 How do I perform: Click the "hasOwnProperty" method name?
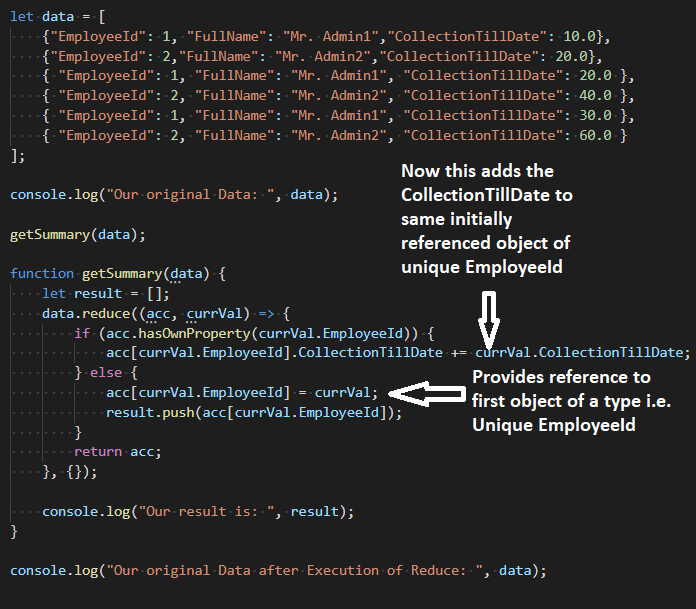pos(194,333)
